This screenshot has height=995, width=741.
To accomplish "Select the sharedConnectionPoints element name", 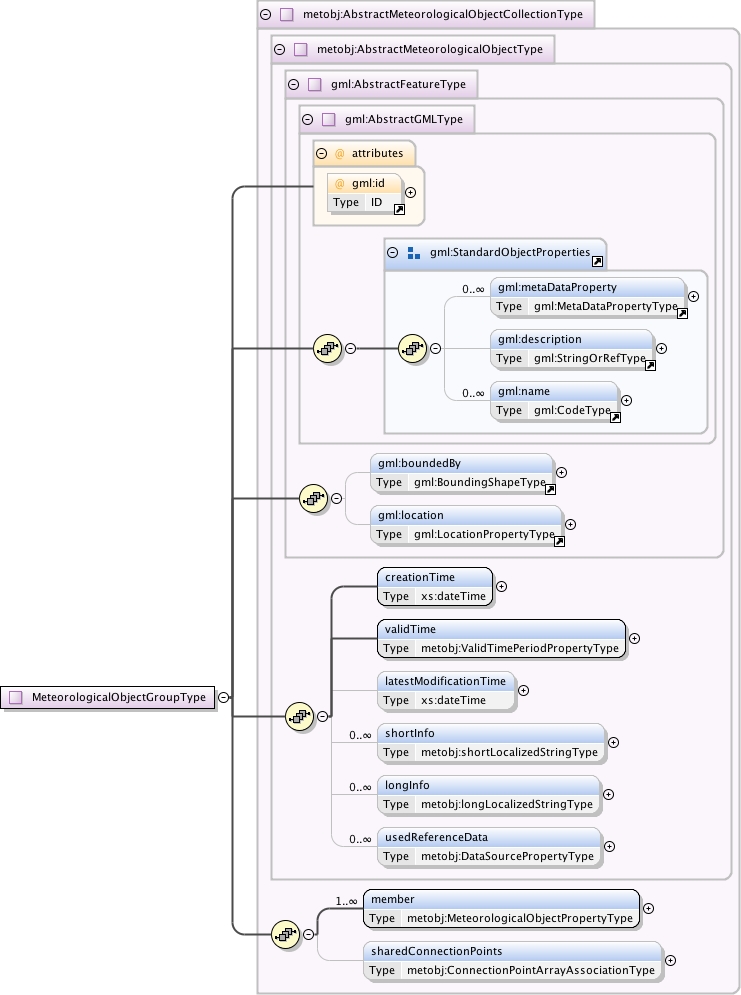I will pyautogui.click(x=436, y=951).
